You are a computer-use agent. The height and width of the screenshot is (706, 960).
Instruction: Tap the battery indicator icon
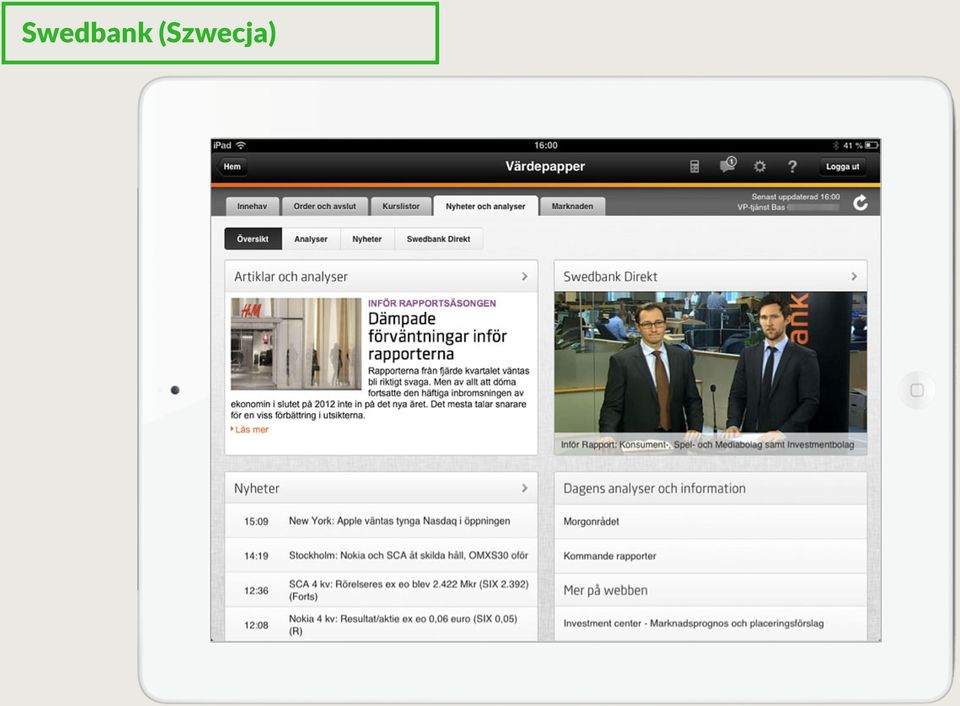point(872,145)
